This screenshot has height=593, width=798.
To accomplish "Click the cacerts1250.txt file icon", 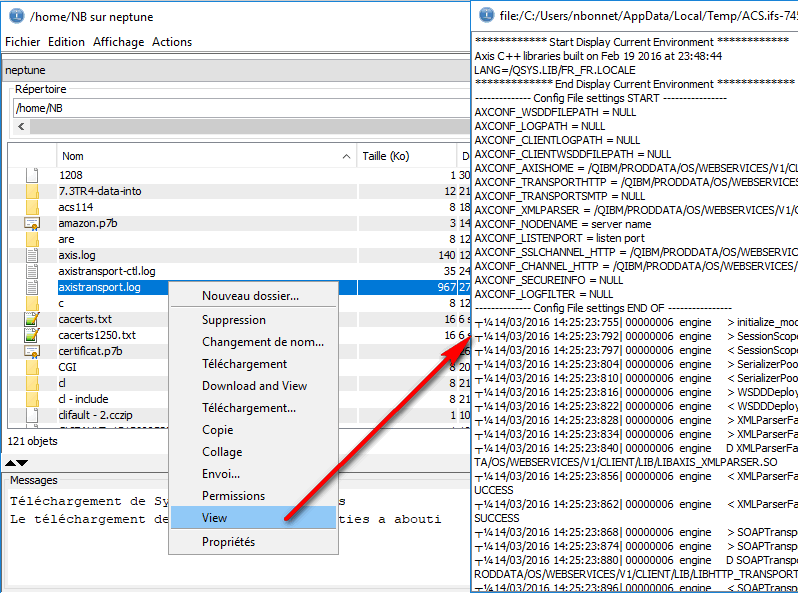I will [32, 335].
